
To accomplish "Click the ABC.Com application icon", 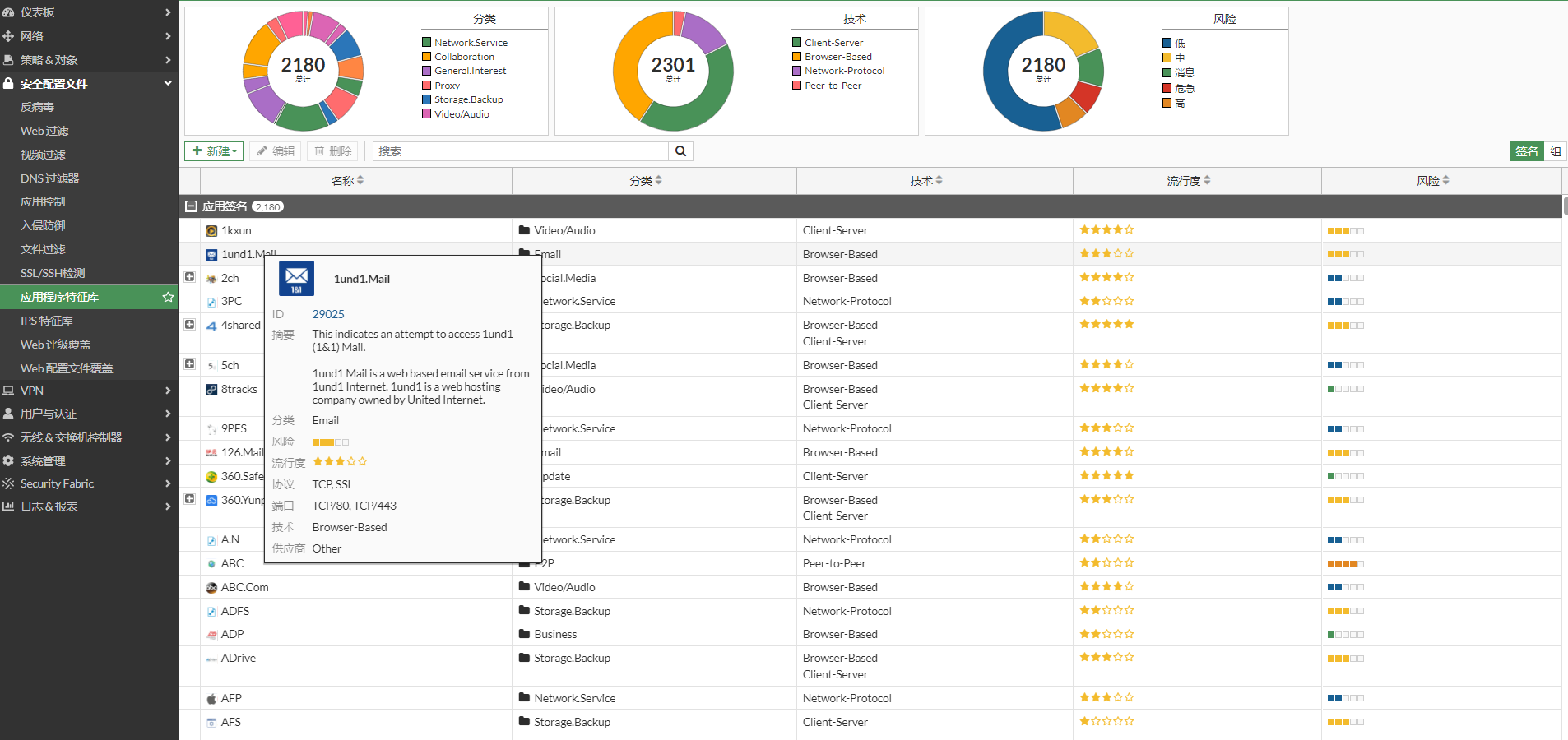I will tap(211, 588).
